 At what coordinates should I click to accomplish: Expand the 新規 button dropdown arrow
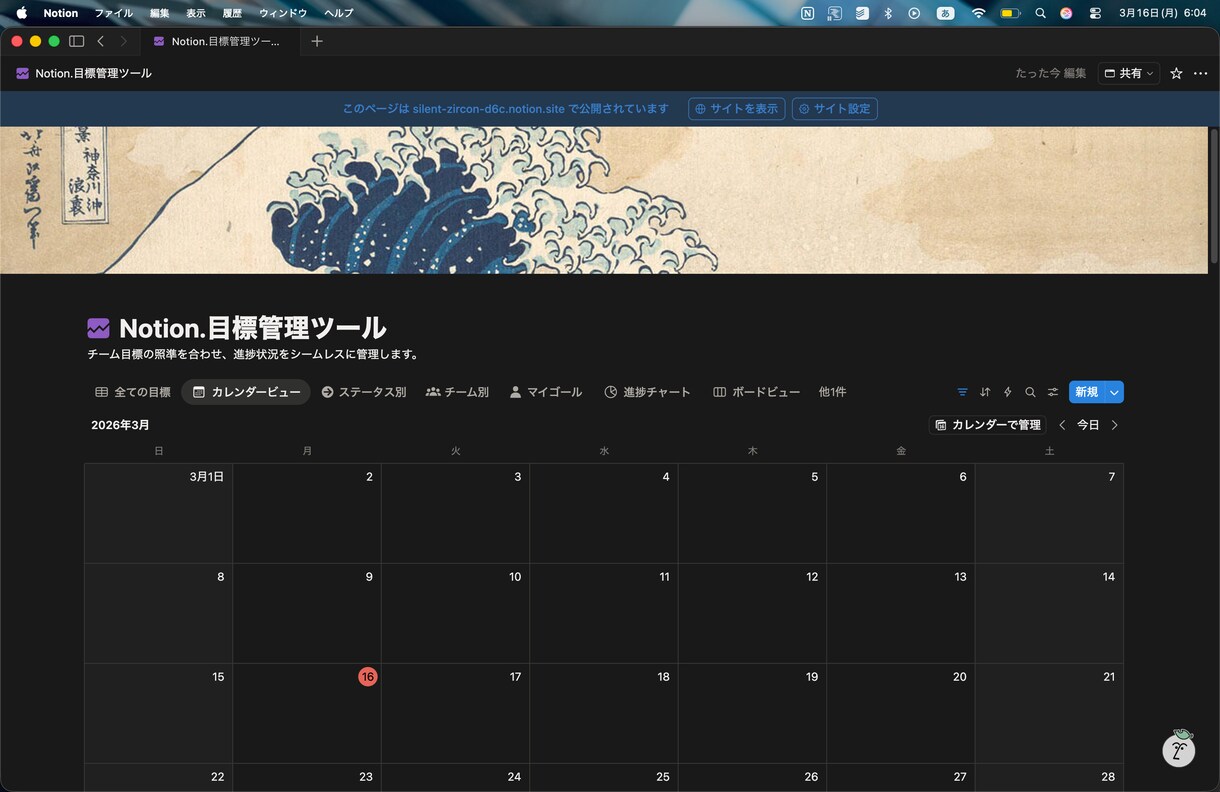[1114, 392]
